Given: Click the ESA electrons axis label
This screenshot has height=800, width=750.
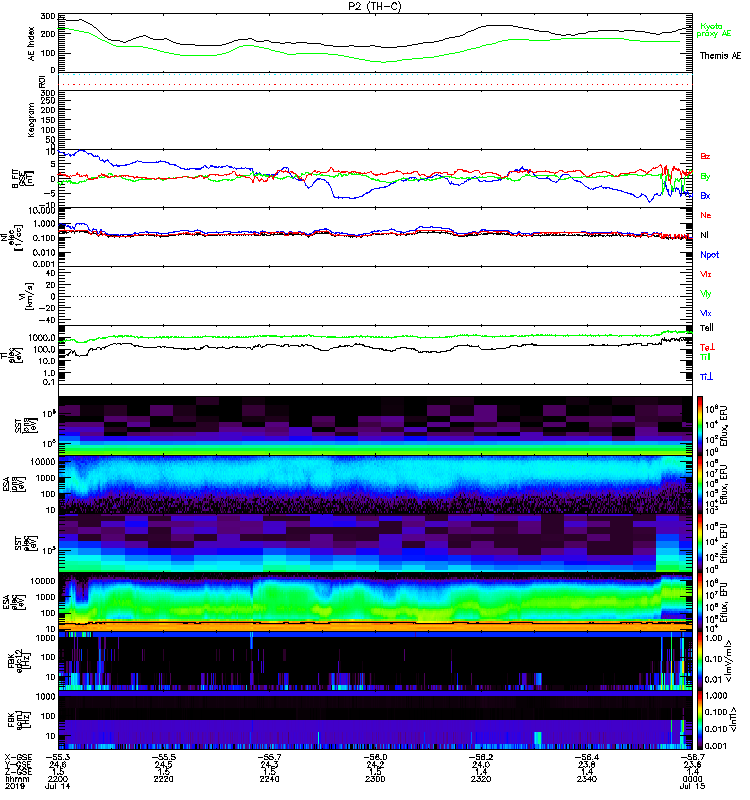Looking at the screenshot, I should click(x=14, y=602).
